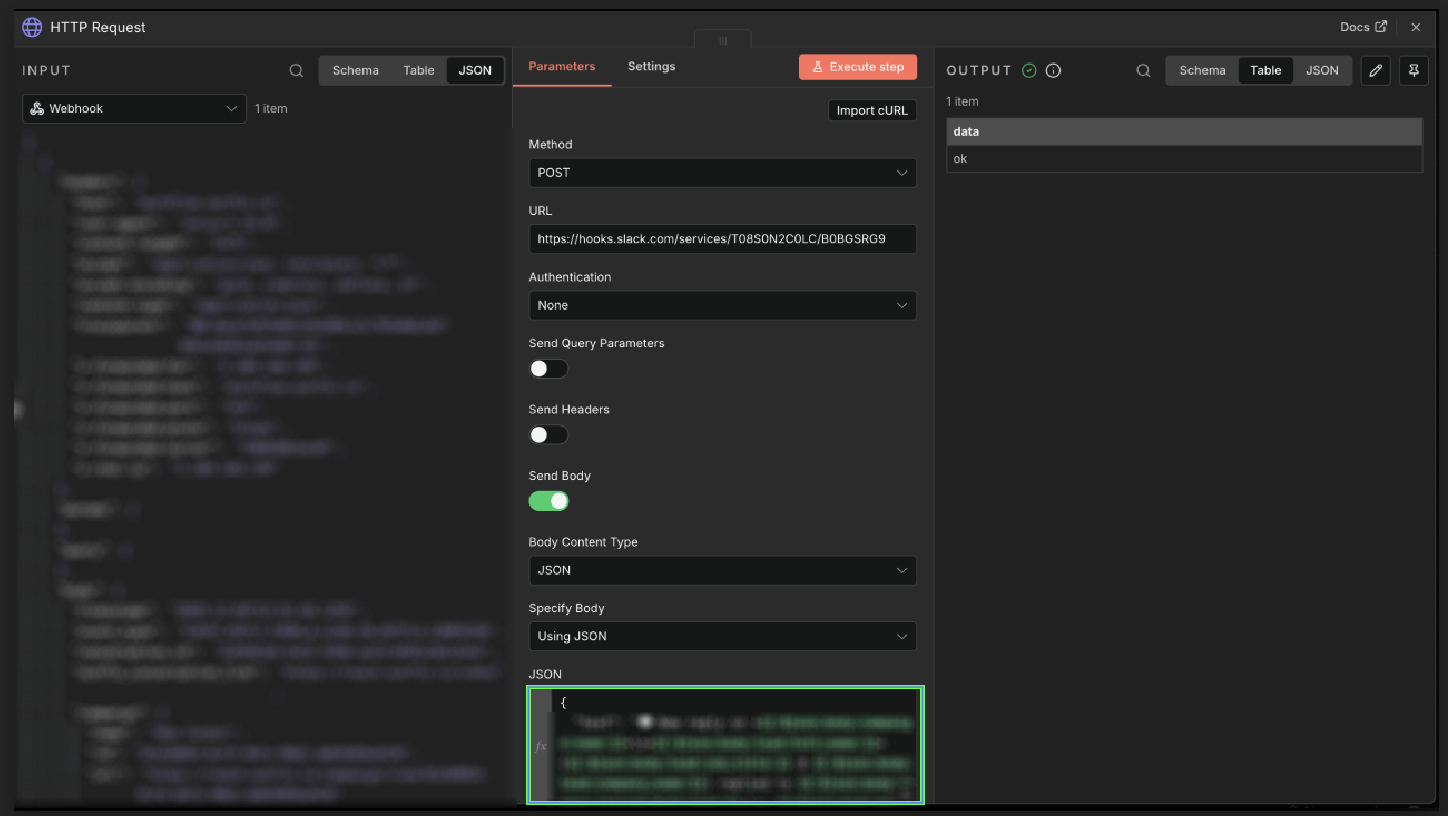Close the HTTP Request panel
Viewport: 1448px width, 816px height.
pyautogui.click(x=1415, y=27)
